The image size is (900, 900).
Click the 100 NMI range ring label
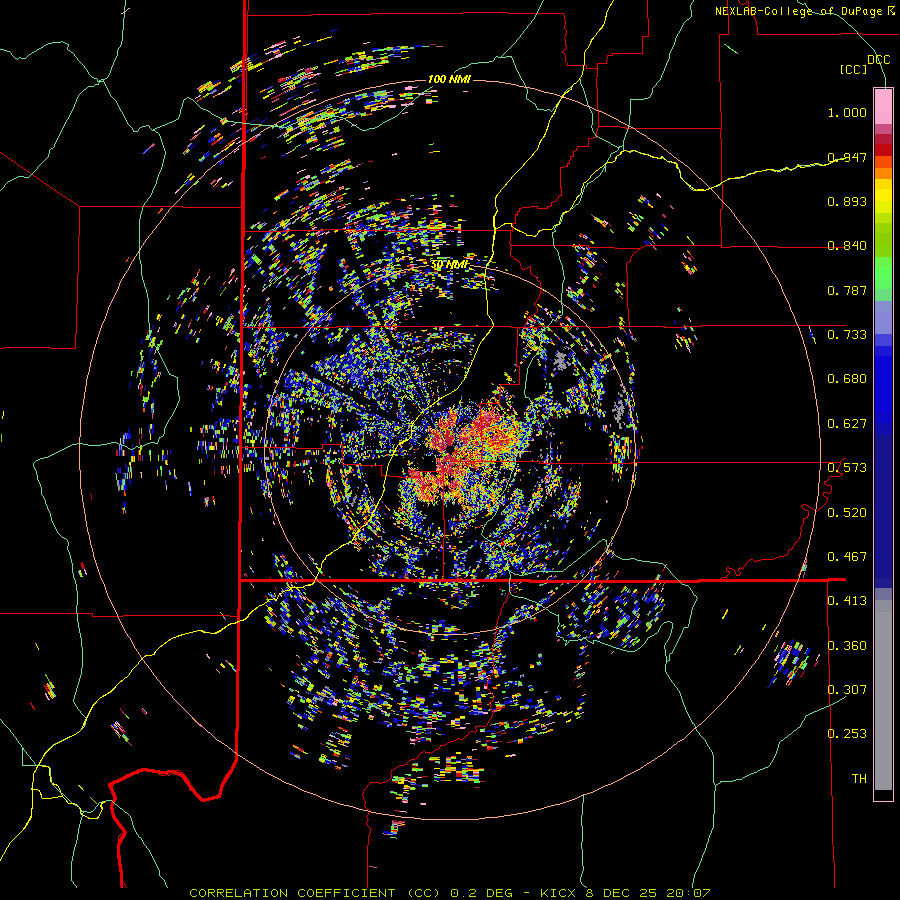[x=449, y=79]
